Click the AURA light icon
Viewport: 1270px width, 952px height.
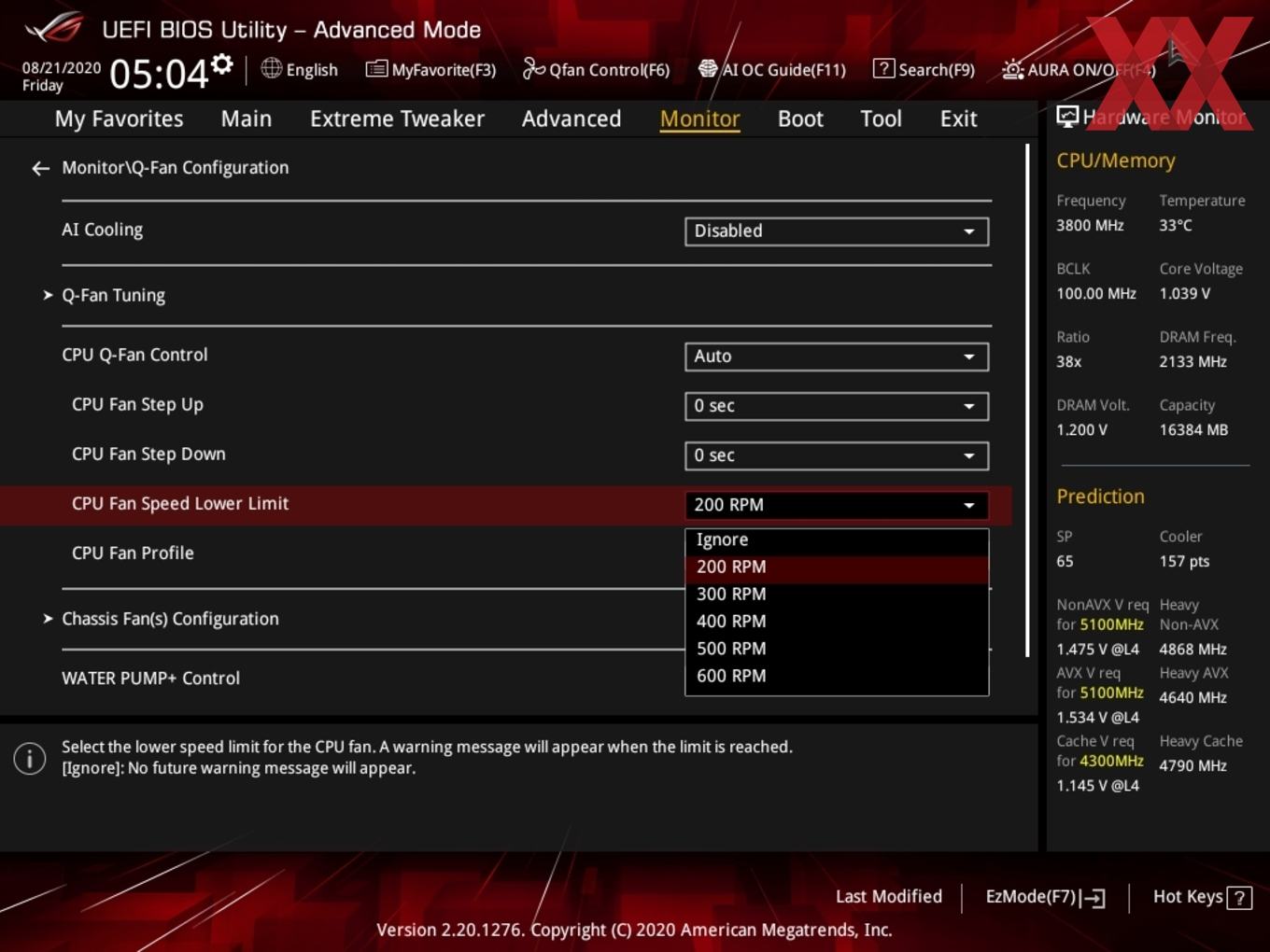pos(1012,69)
